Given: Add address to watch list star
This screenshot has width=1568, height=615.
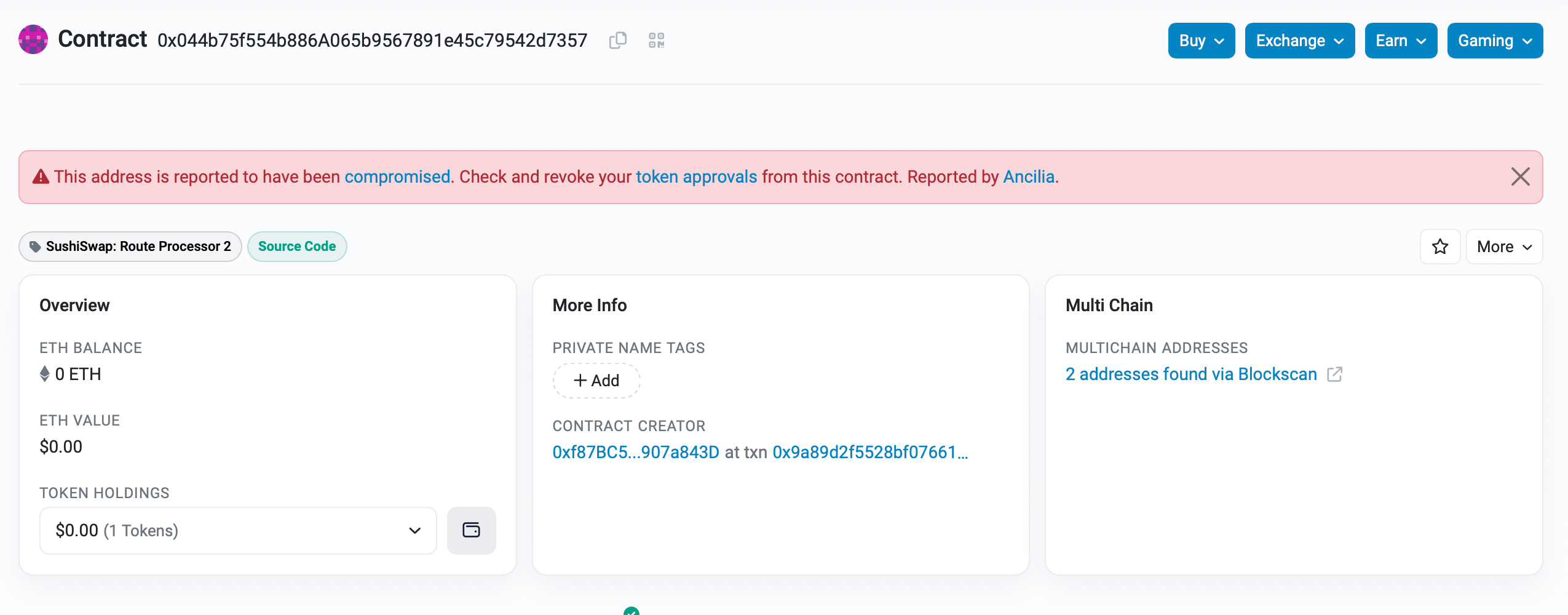Looking at the screenshot, I should pyautogui.click(x=1439, y=247).
